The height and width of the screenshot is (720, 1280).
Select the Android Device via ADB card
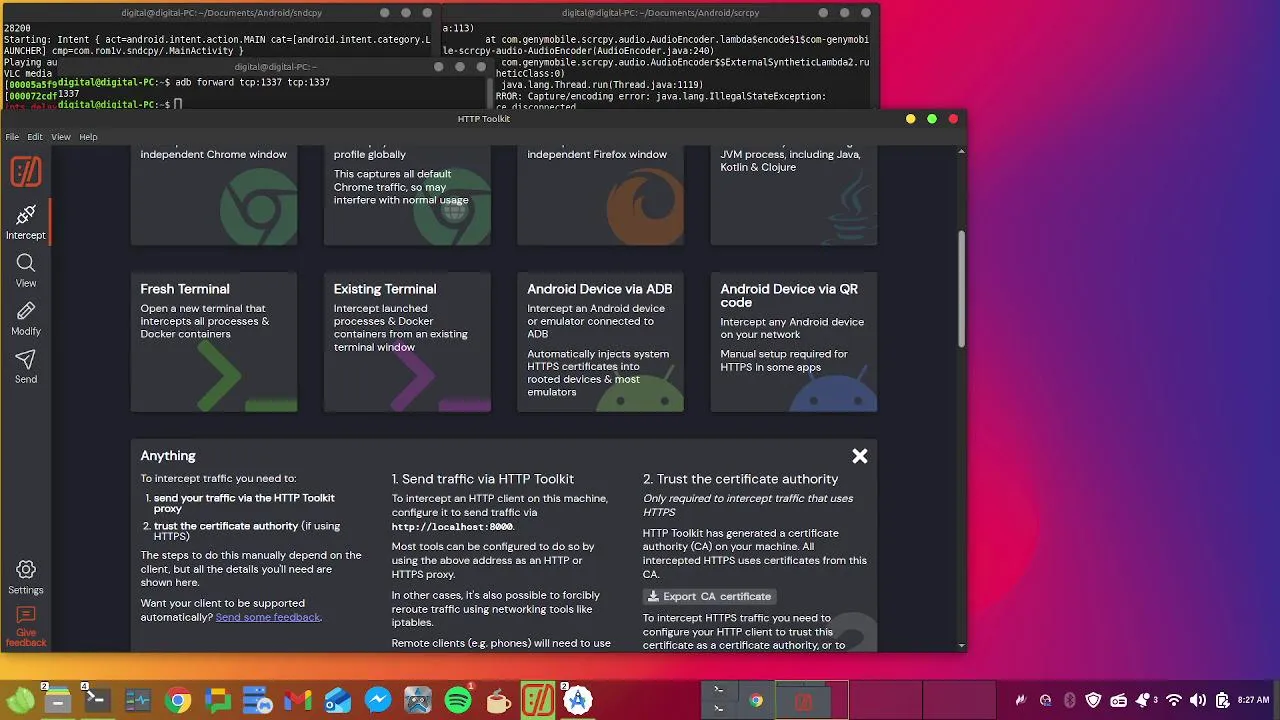click(x=600, y=342)
